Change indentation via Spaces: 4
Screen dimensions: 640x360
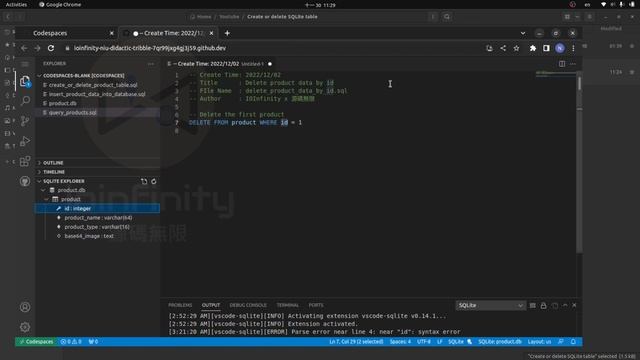(400, 342)
